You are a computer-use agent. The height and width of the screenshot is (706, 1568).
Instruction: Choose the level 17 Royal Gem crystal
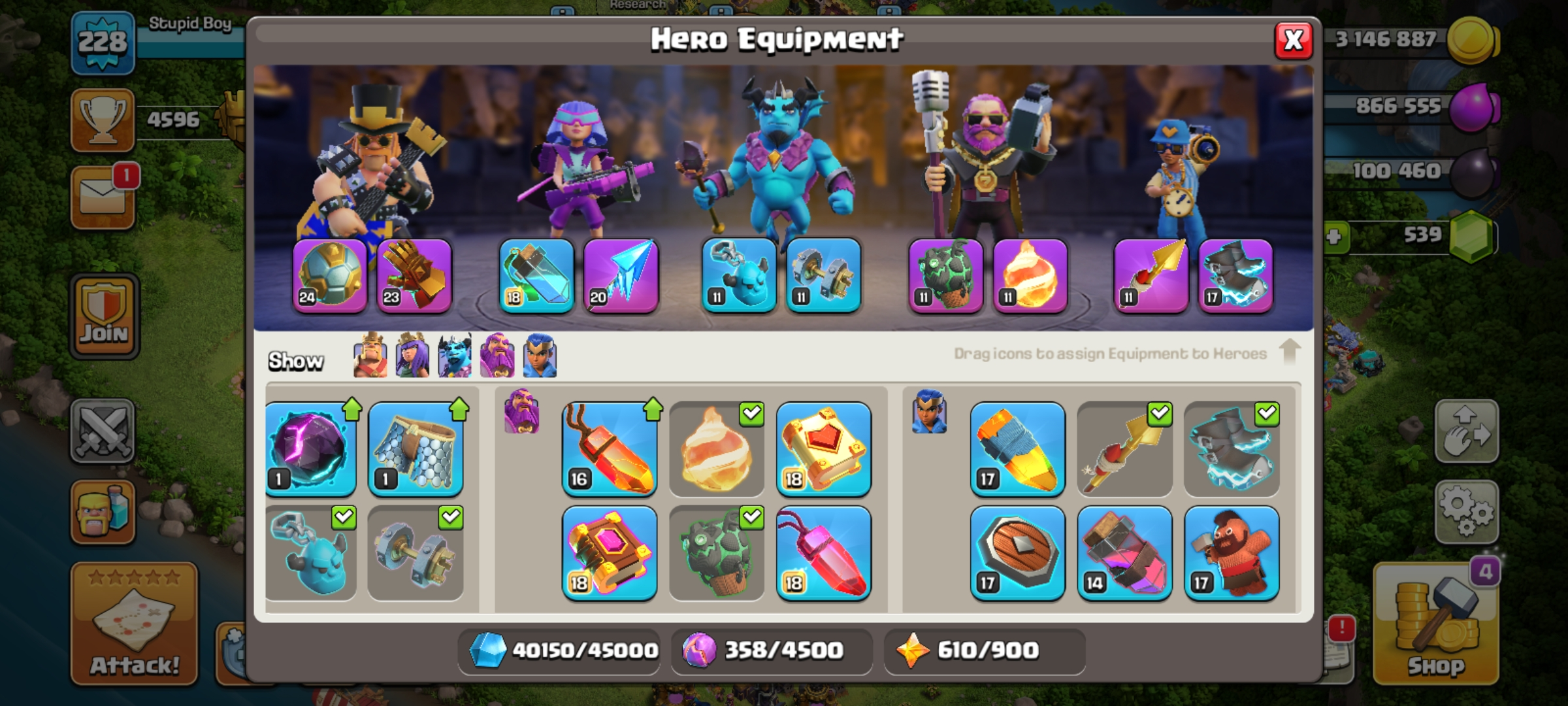(x=1017, y=449)
